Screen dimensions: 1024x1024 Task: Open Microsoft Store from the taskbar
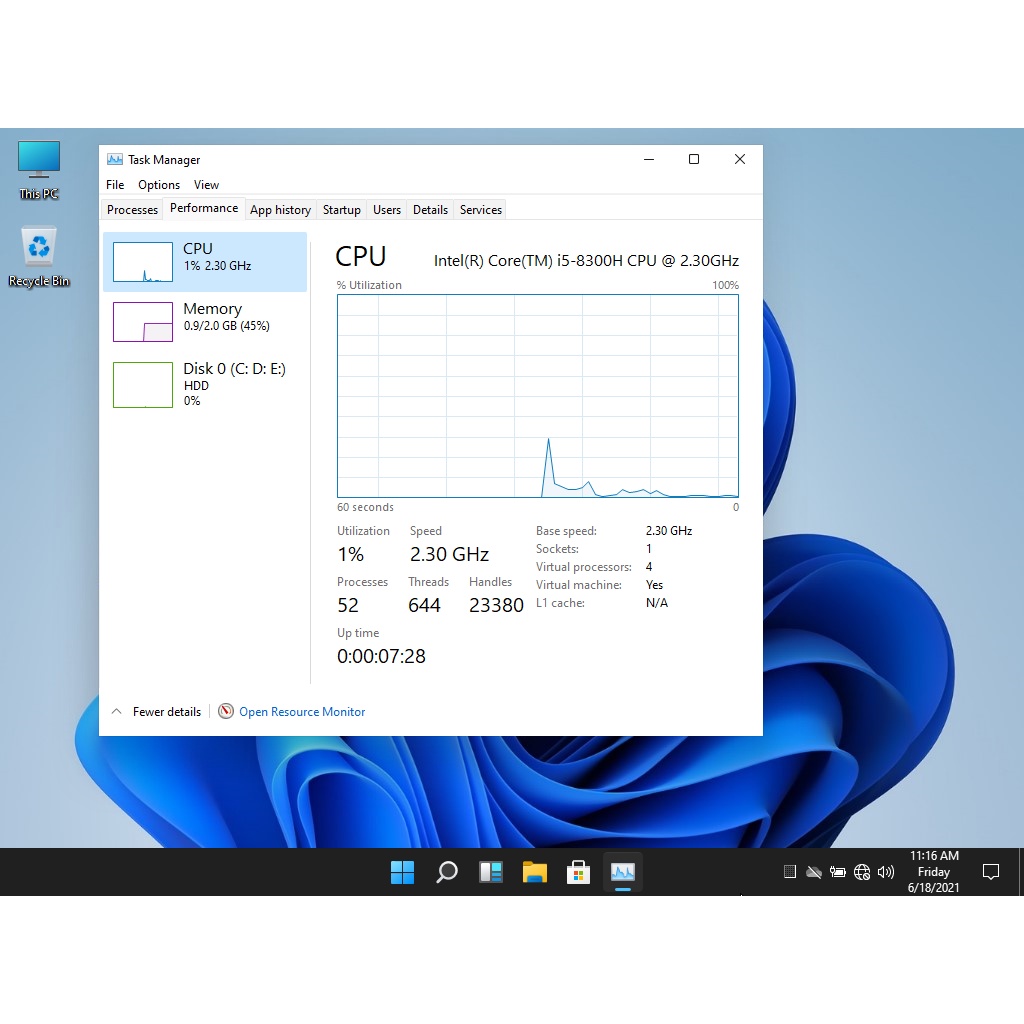(579, 872)
